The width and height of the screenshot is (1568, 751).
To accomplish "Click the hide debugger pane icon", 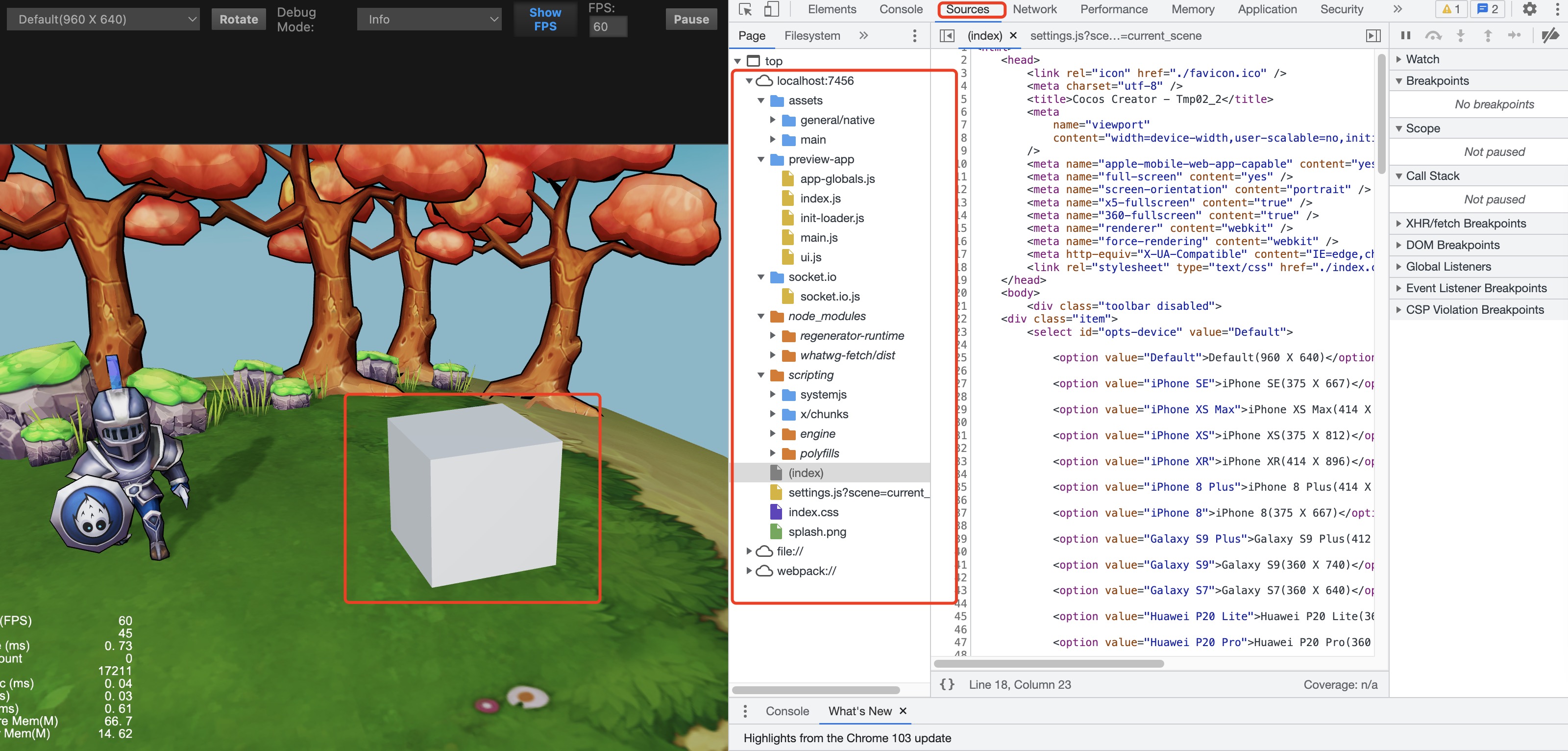I will pos(1373,35).
